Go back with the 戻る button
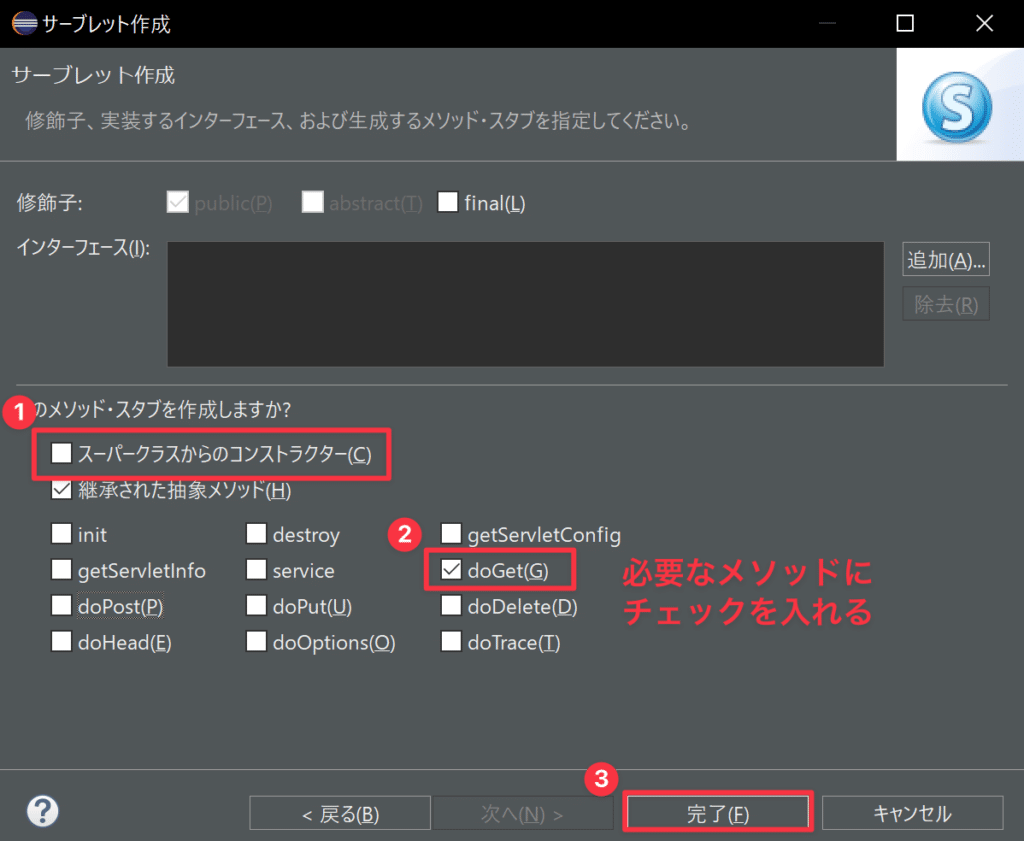 point(340,813)
